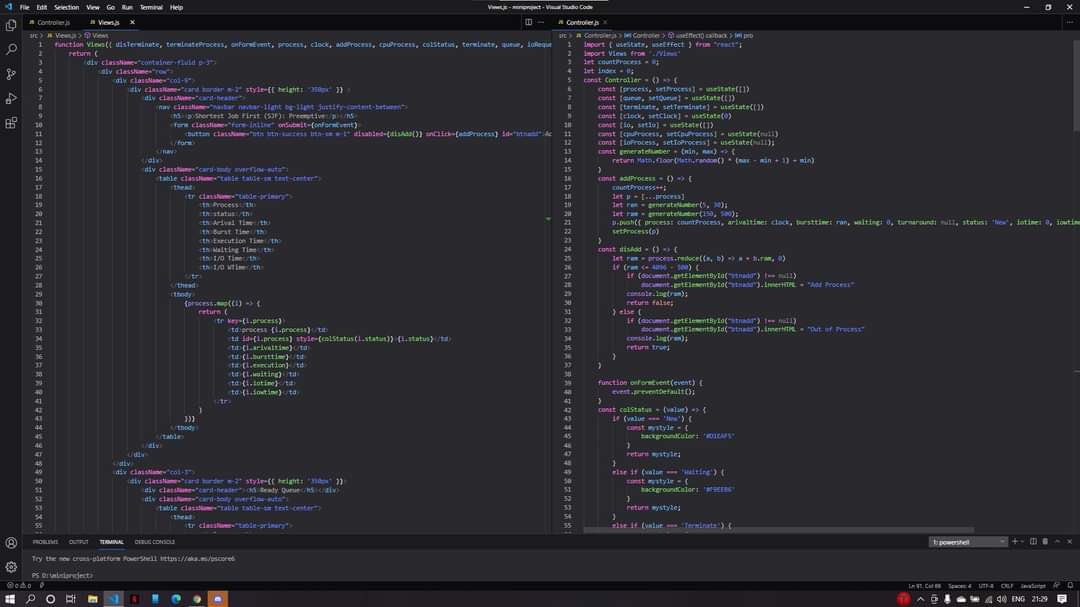Viewport: 1080px width, 607px height.
Task: Open the Terminal menu
Action: tap(151, 7)
